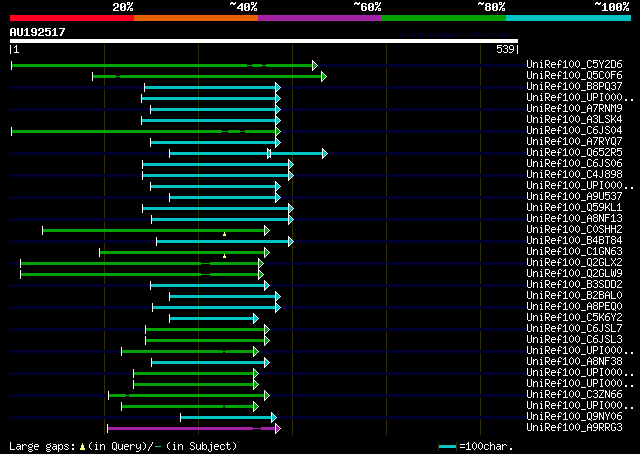Select the purple alignment bar for A9RRG3
640x454 pixels.
(x=192, y=429)
